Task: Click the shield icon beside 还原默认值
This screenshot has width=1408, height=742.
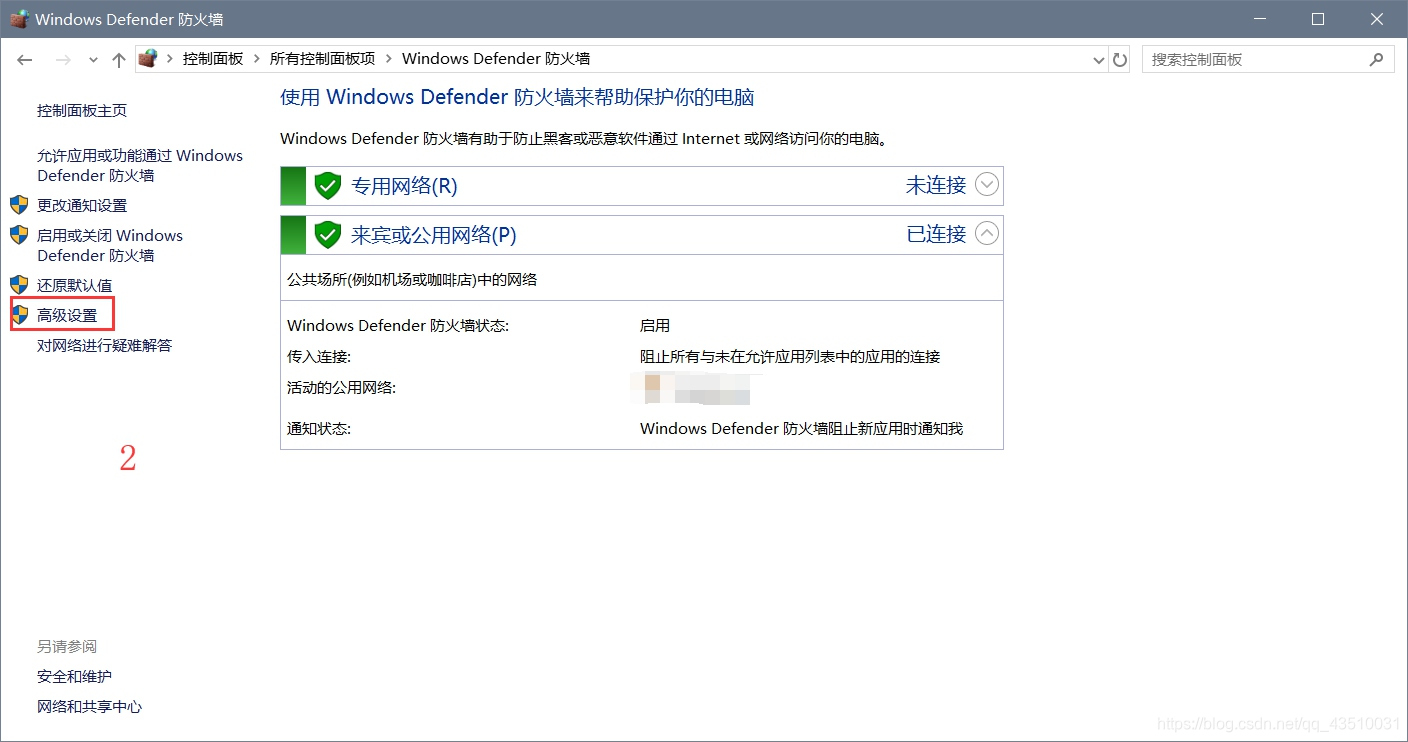Action: pyautogui.click(x=19, y=285)
